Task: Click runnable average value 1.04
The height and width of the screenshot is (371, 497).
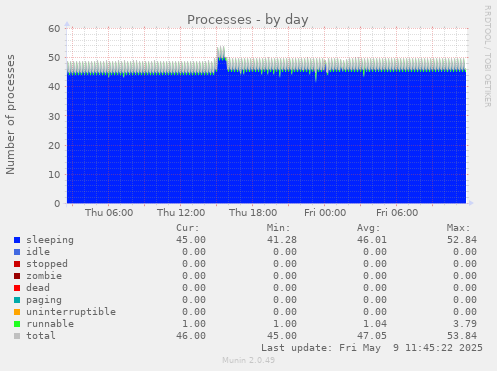Action: pos(375,324)
